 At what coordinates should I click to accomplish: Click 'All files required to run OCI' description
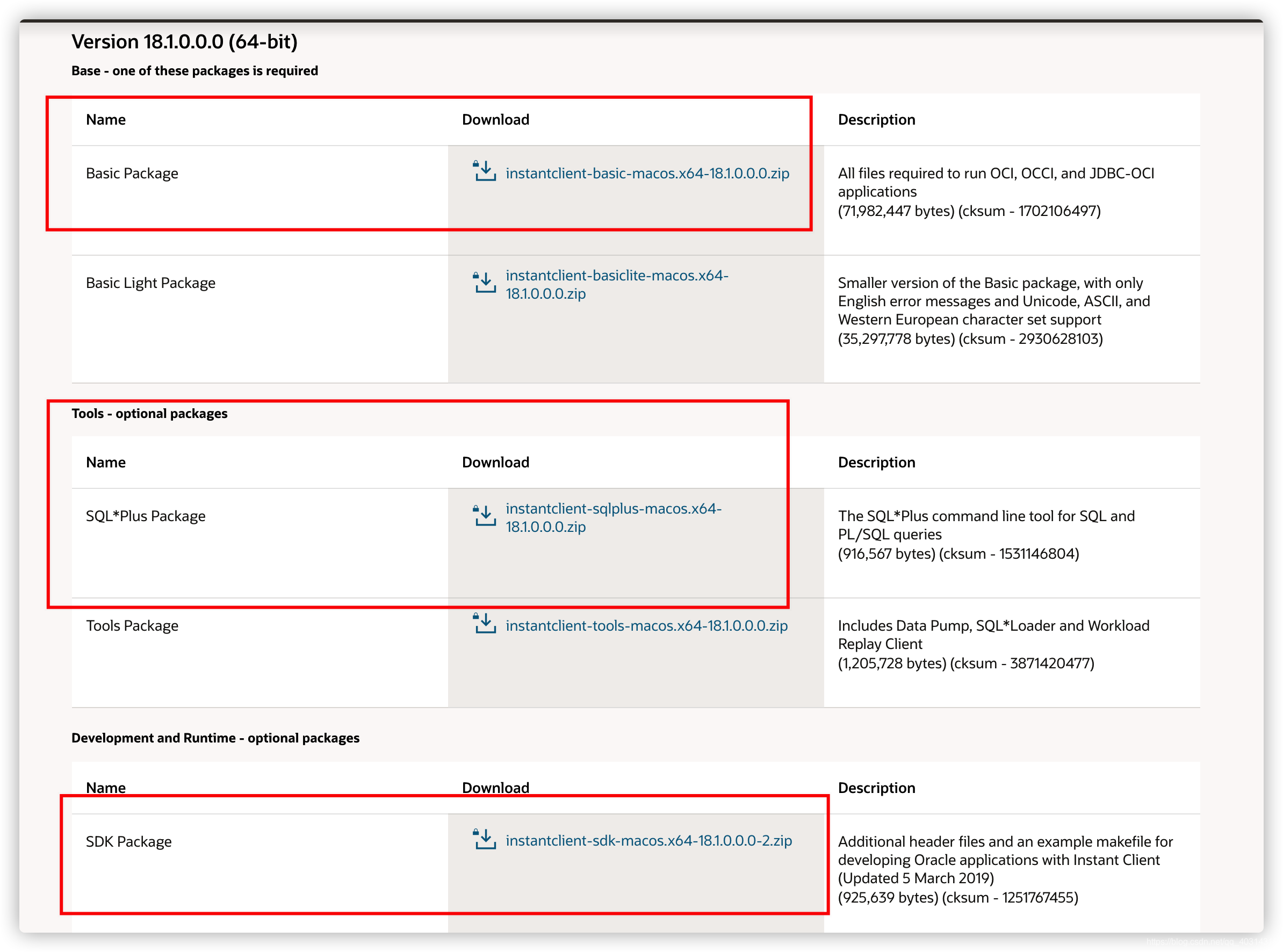click(x=996, y=183)
